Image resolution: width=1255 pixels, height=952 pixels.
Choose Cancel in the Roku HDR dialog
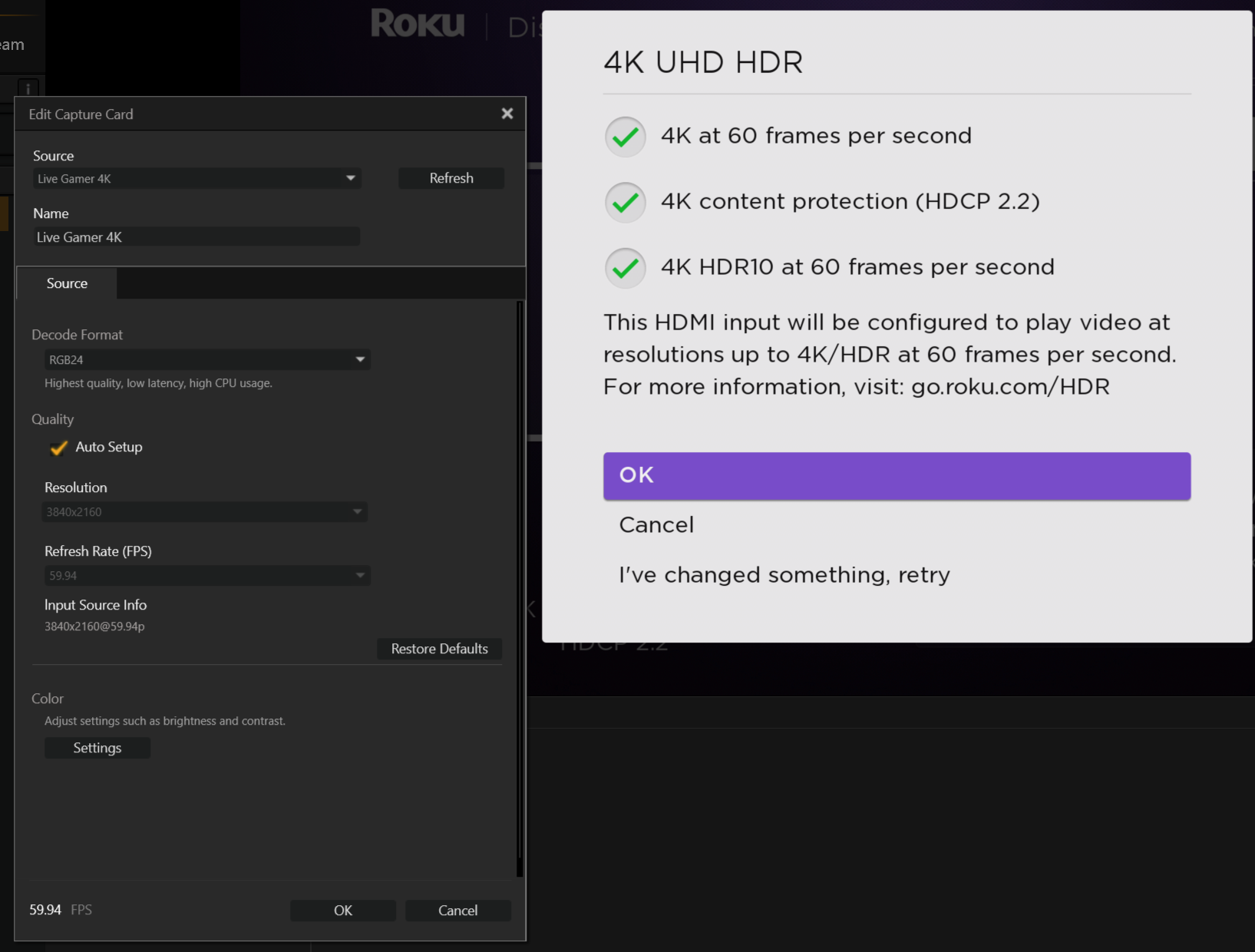[656, 525]
